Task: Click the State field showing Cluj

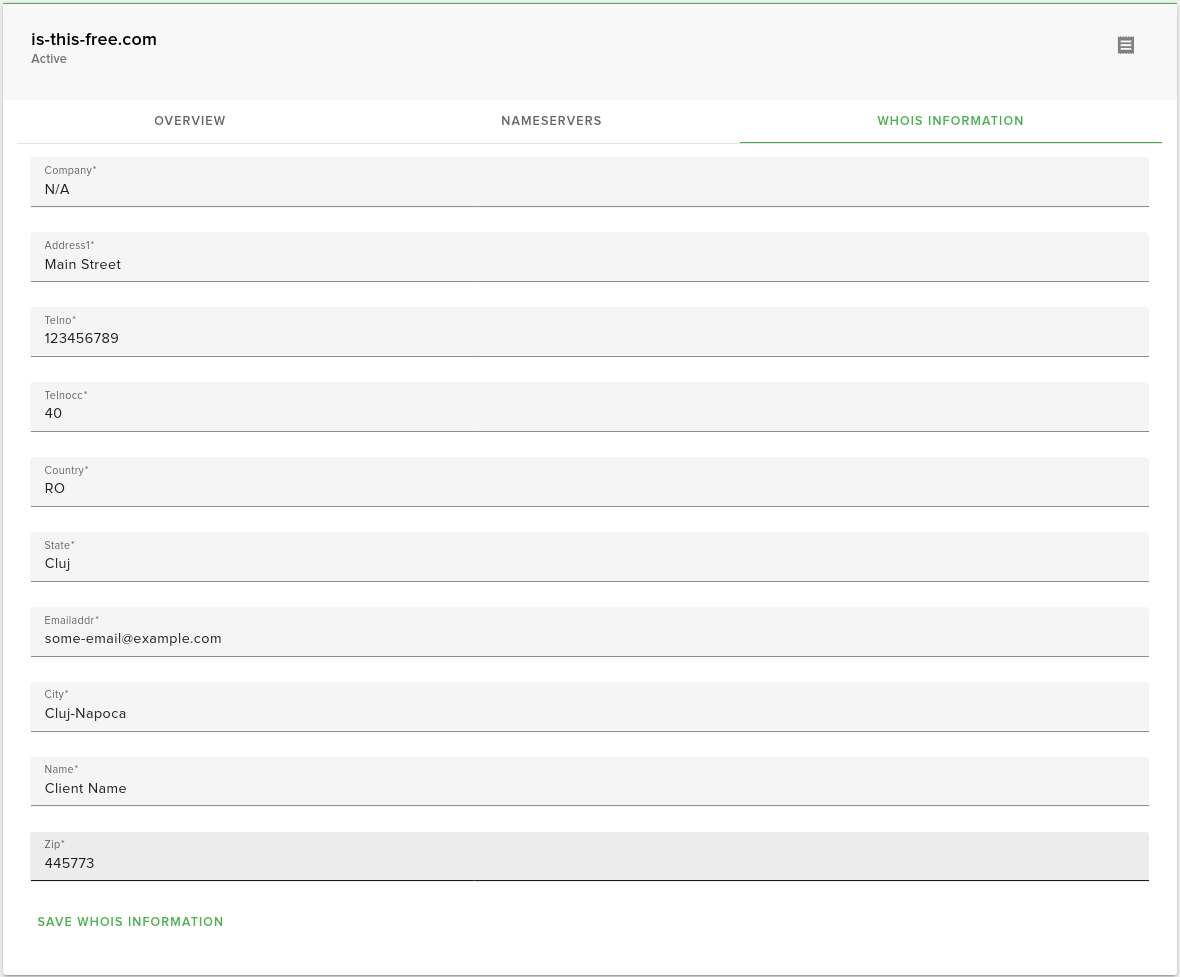Action: (x=590, y=563)
